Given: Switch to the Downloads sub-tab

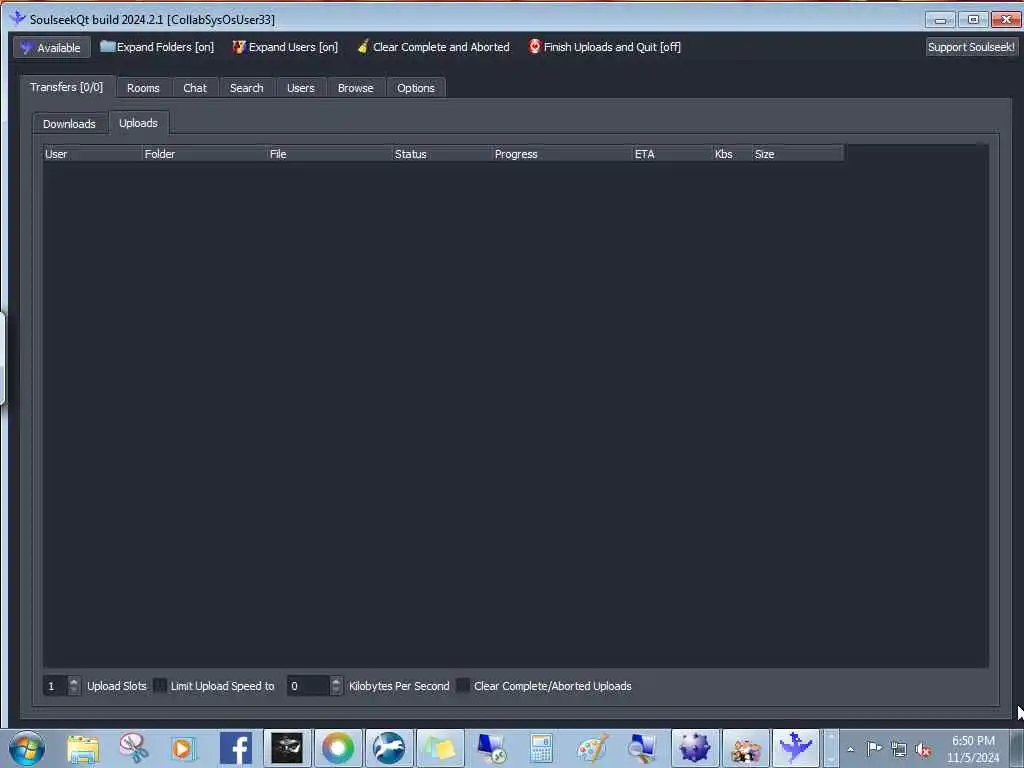Looking at the screenshot, I should click(x=69, y=123).
